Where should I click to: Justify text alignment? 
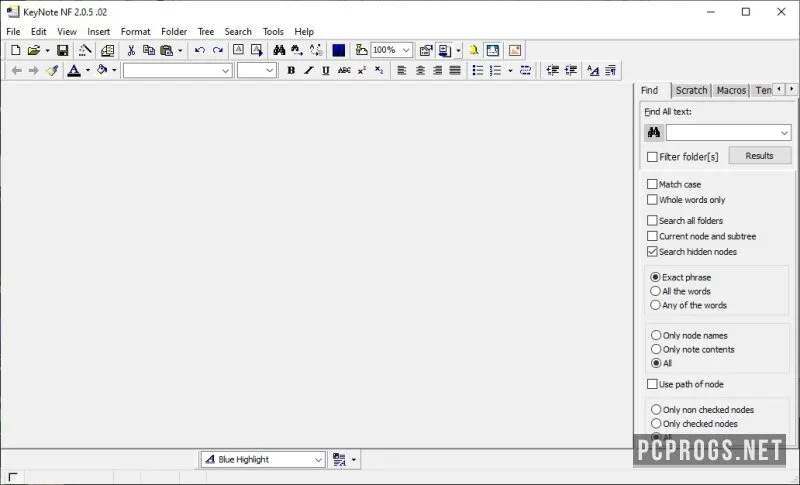(x=455, y=70)
